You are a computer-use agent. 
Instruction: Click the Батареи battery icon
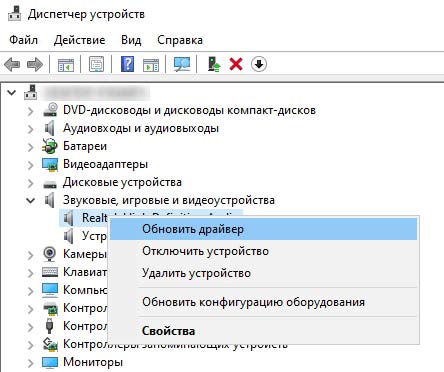[x=50, y=146]
